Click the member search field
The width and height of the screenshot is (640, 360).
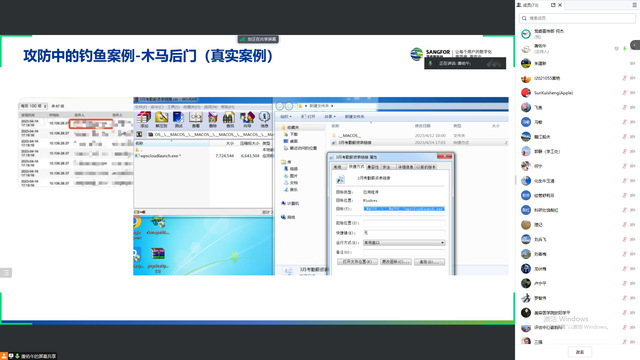point(577,18)
